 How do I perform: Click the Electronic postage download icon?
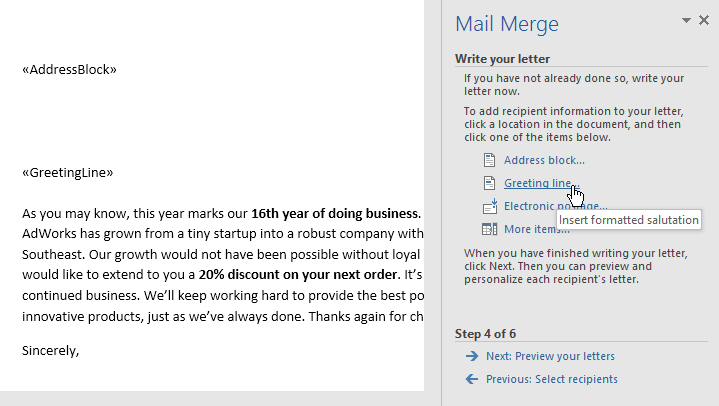point(489,206)
